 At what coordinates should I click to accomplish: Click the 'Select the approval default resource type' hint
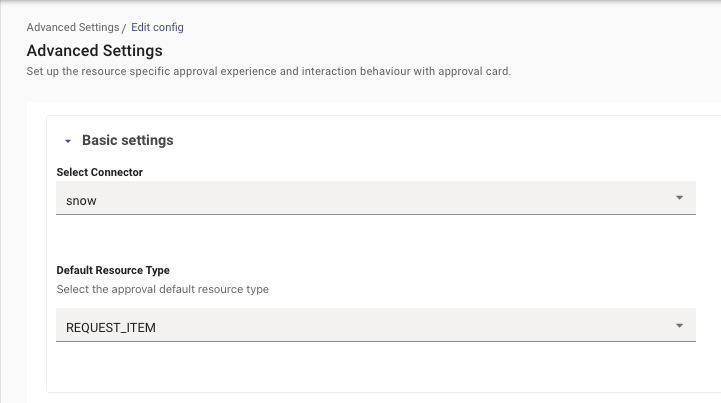(x=163, y=289)
